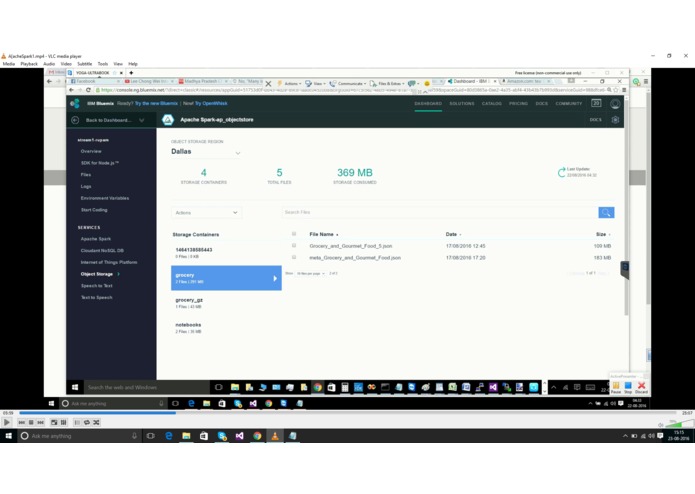Click the ActivePresenter Discard button
This screenshot has height=494, width=695.
pyautogui.click(x=641, y=387)
